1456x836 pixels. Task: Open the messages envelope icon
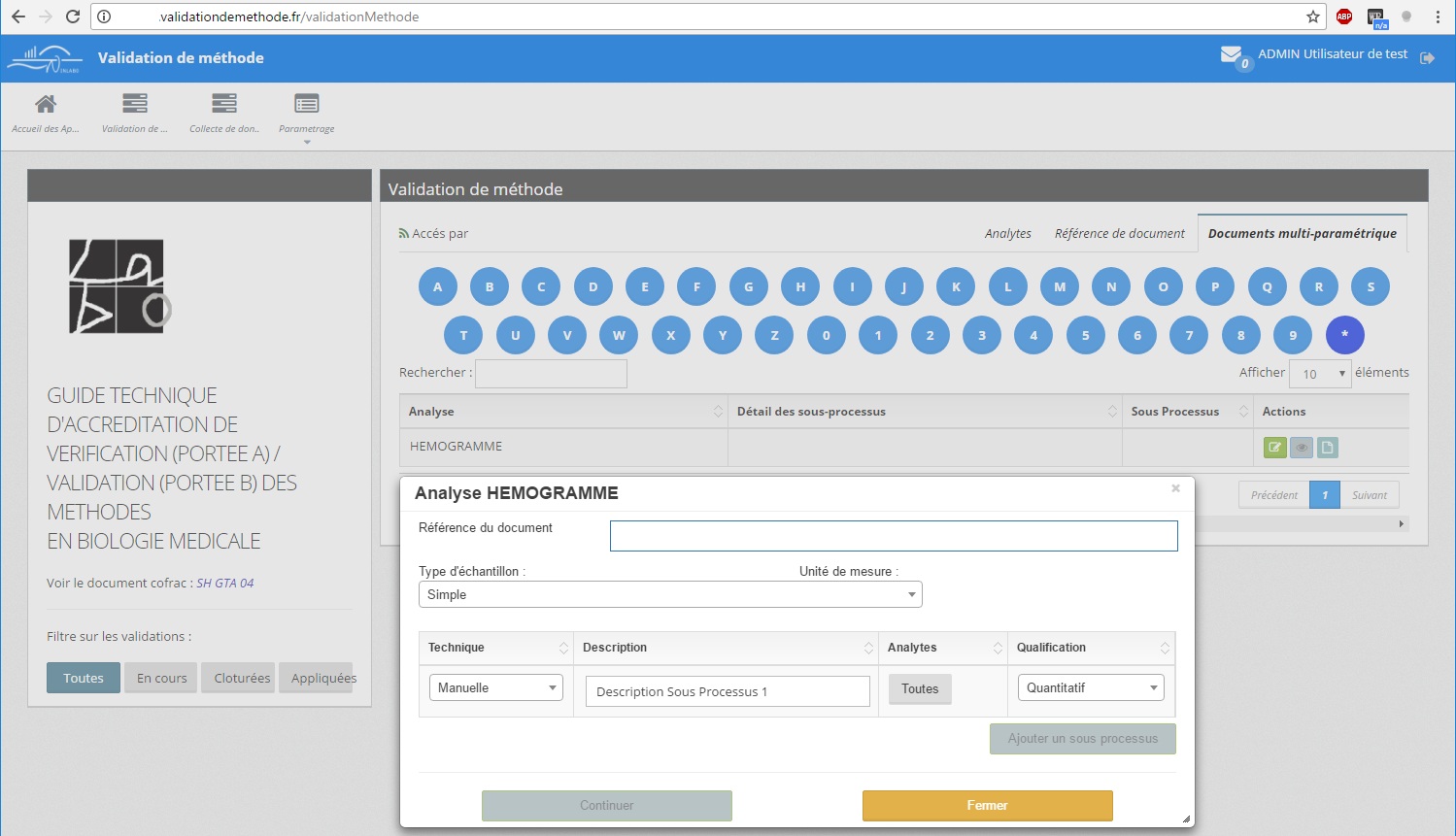coord(1231,55)
